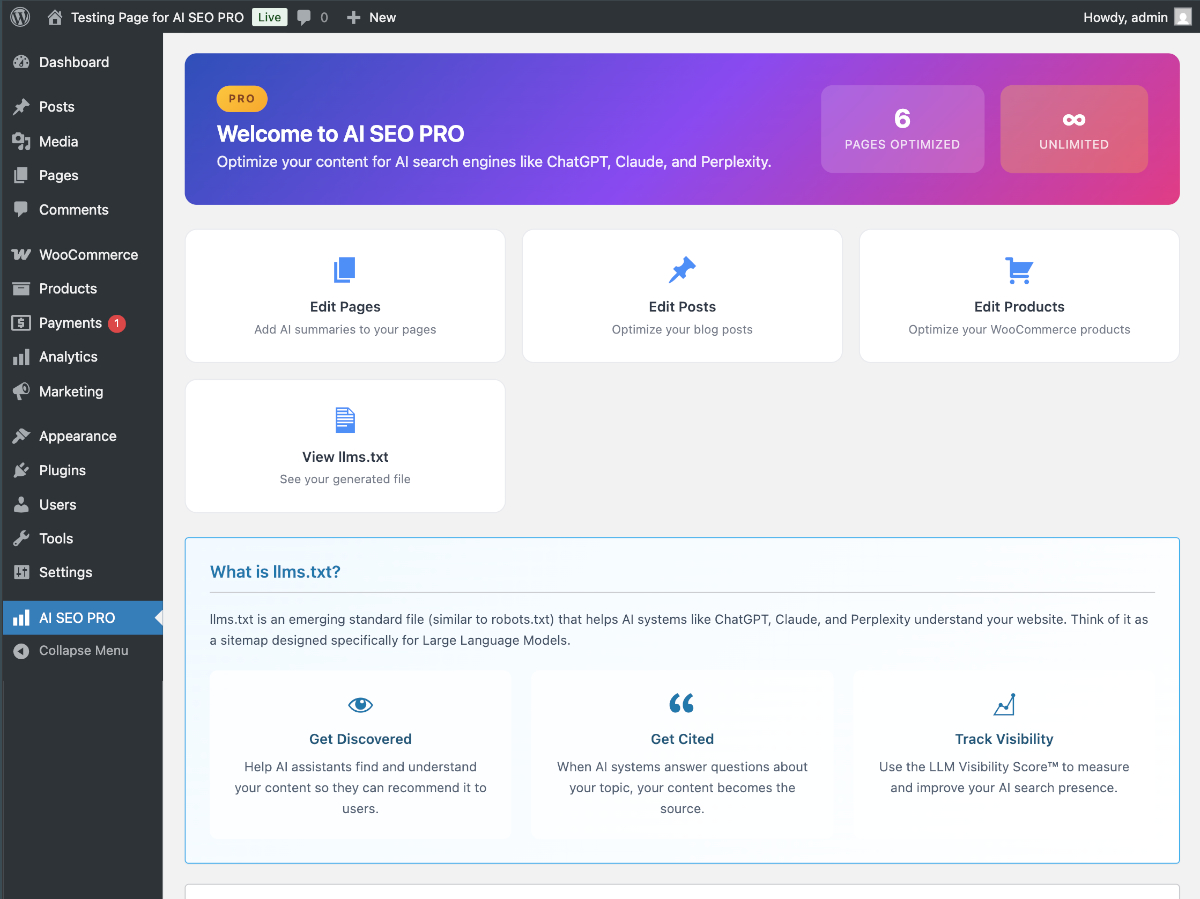The height and width of the screenshot is (899, 1200).
Task: Click the WordPress logo icon
Action: click(20, 17)
